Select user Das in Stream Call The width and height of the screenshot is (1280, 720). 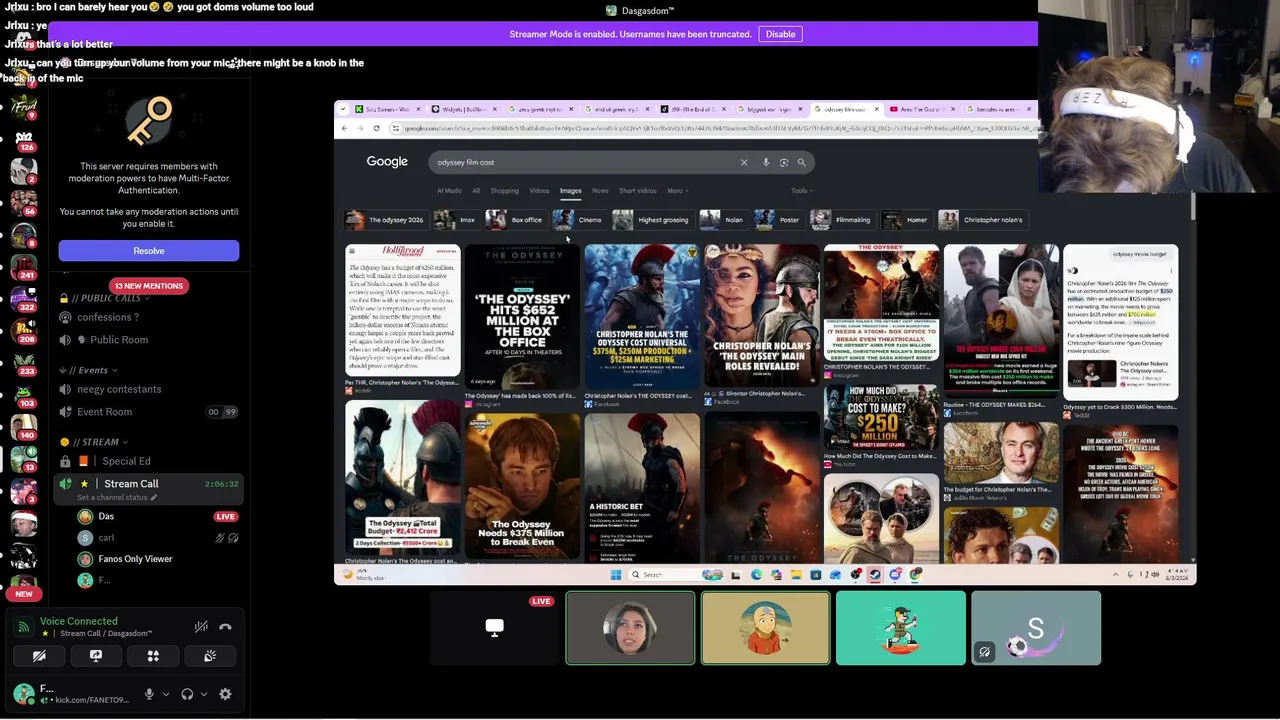[x=106, y=516]
